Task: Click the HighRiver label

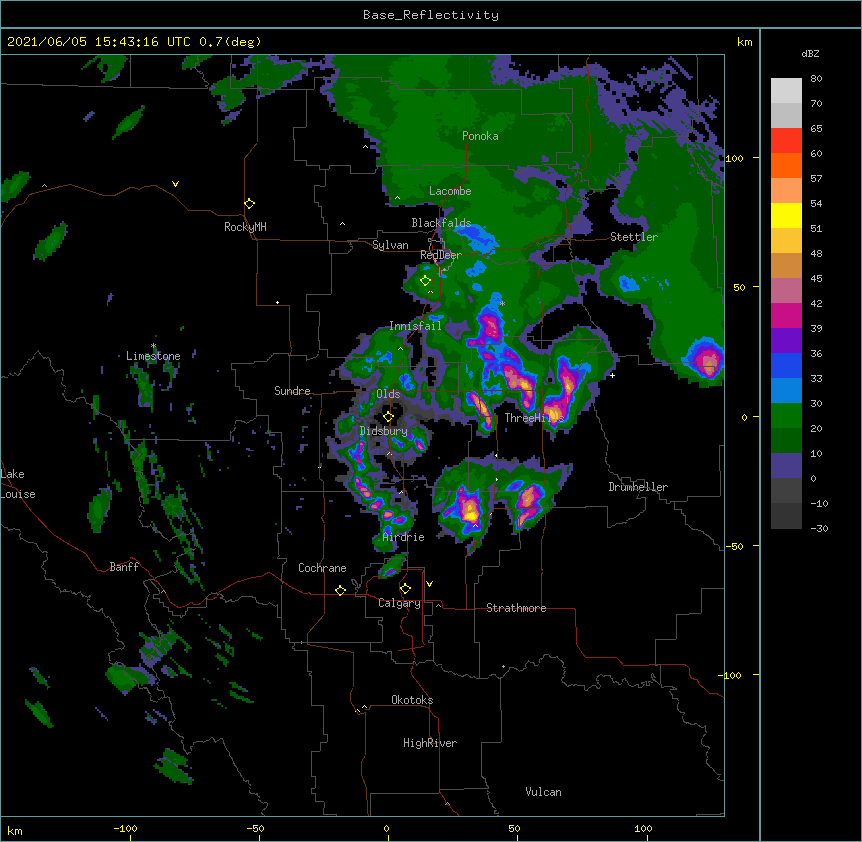Action: click(430, 743)
